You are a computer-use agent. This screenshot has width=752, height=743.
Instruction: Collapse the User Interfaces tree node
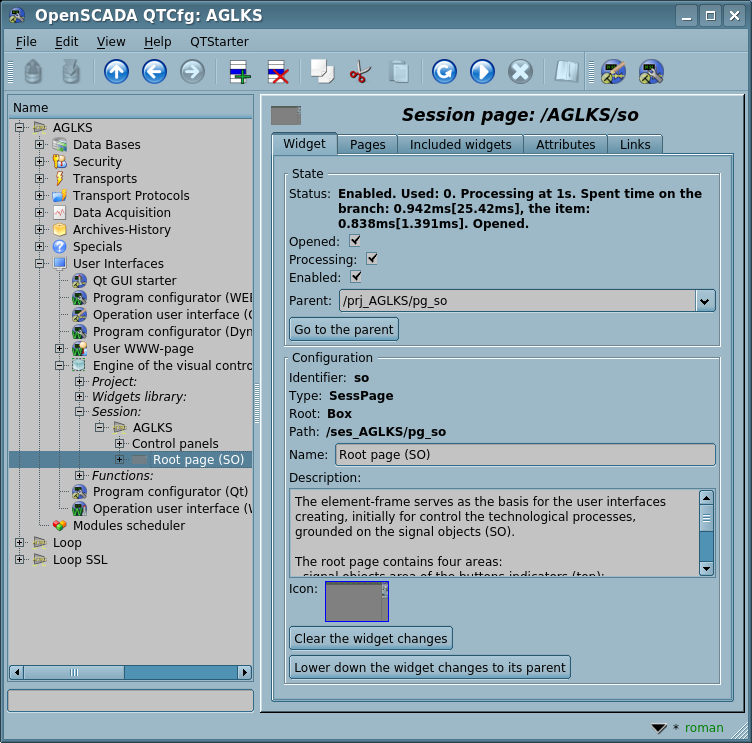pos(40,263)
